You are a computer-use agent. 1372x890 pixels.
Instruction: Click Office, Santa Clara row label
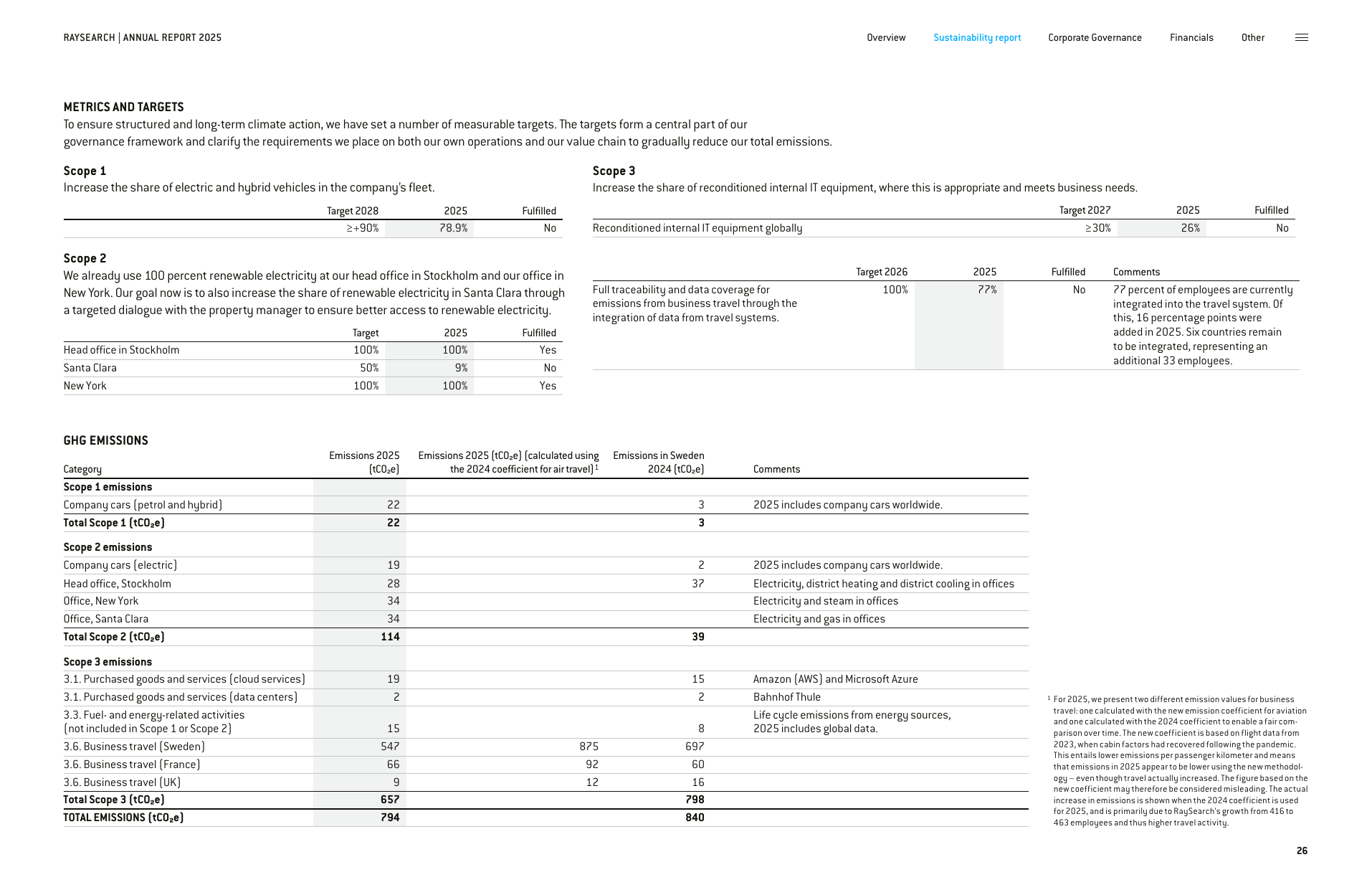click(105, 619)
